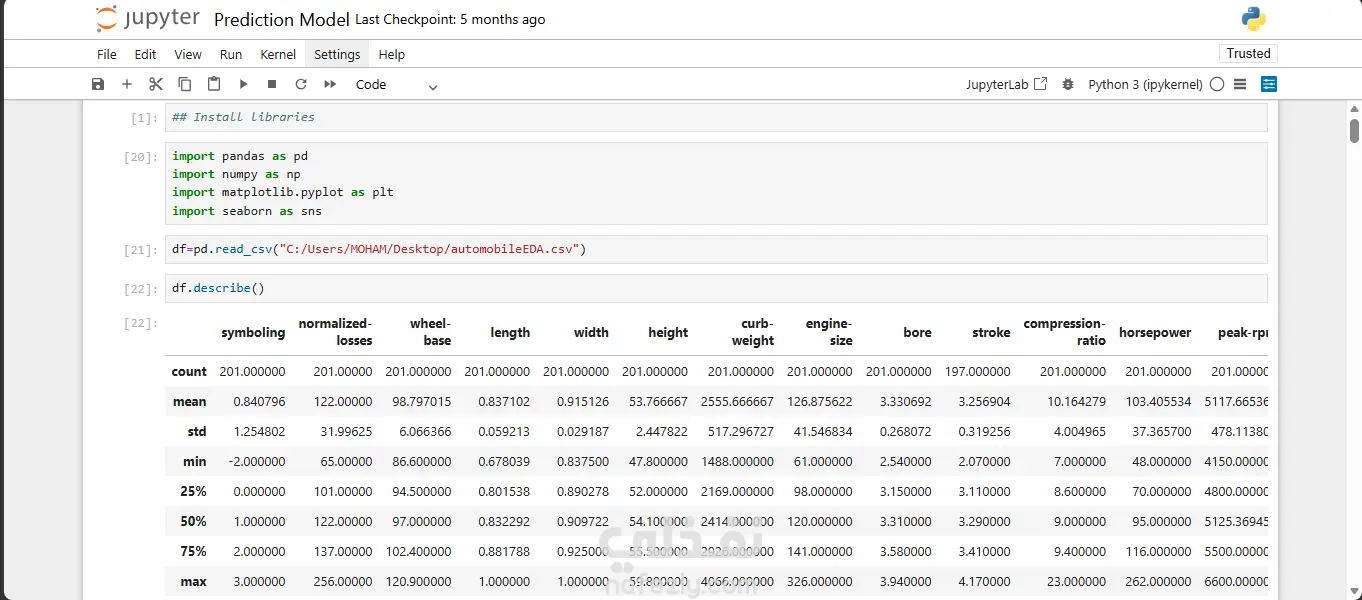Click the 'stroke' column header
Image resolution: width=1362 pixels, height=600 pixels.
(x=991, y=333)
